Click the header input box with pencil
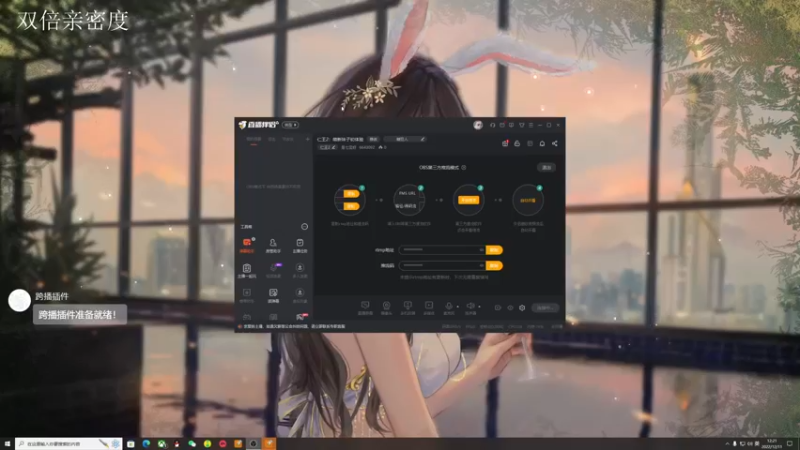 [405, 139]
